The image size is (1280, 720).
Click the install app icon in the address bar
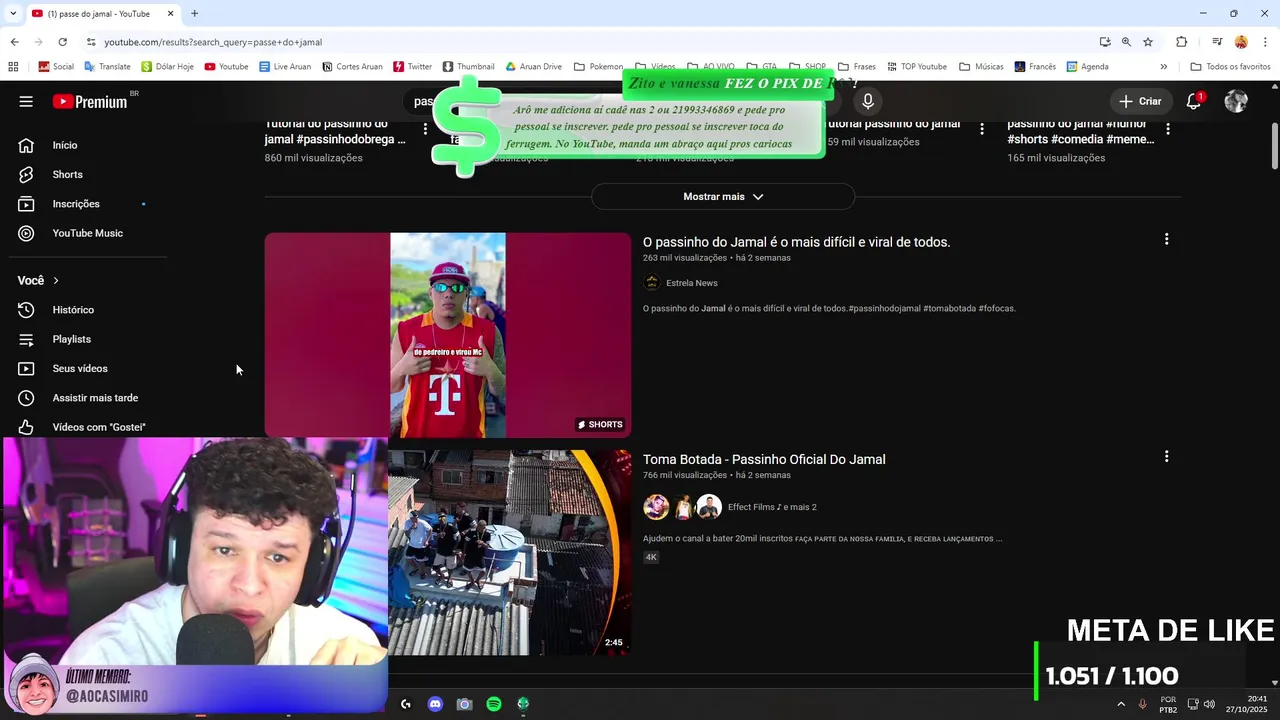coord(1104,42)
